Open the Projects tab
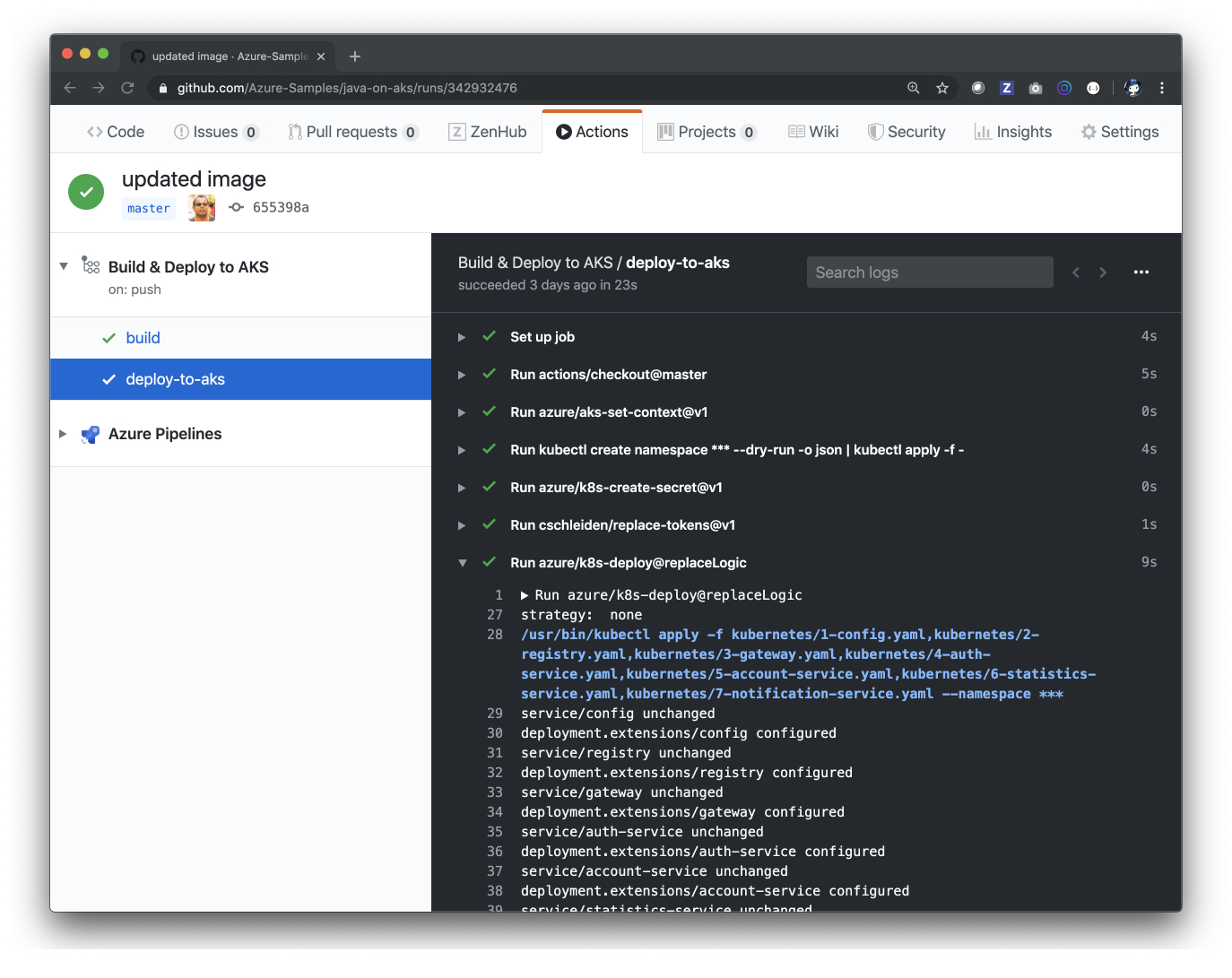Image resolution: width=1232 pixels, height=978 pixels. pos(707,132)
